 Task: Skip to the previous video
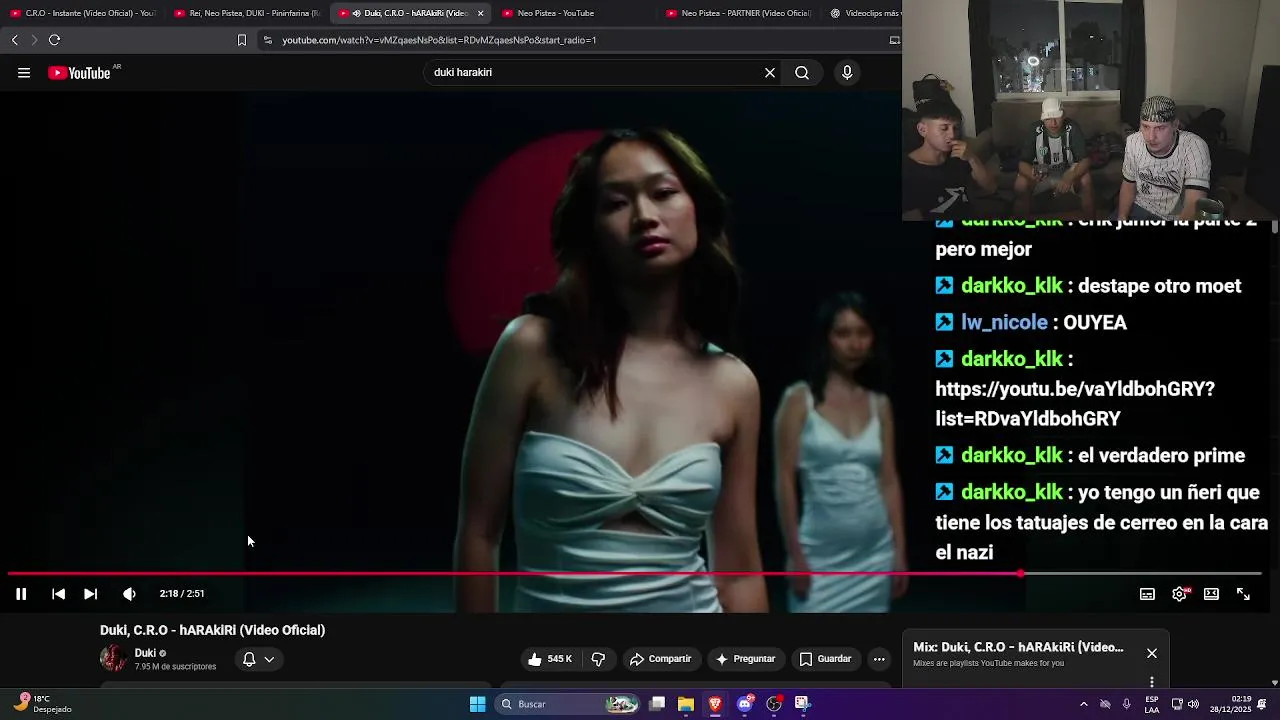[x=58, y=594]
